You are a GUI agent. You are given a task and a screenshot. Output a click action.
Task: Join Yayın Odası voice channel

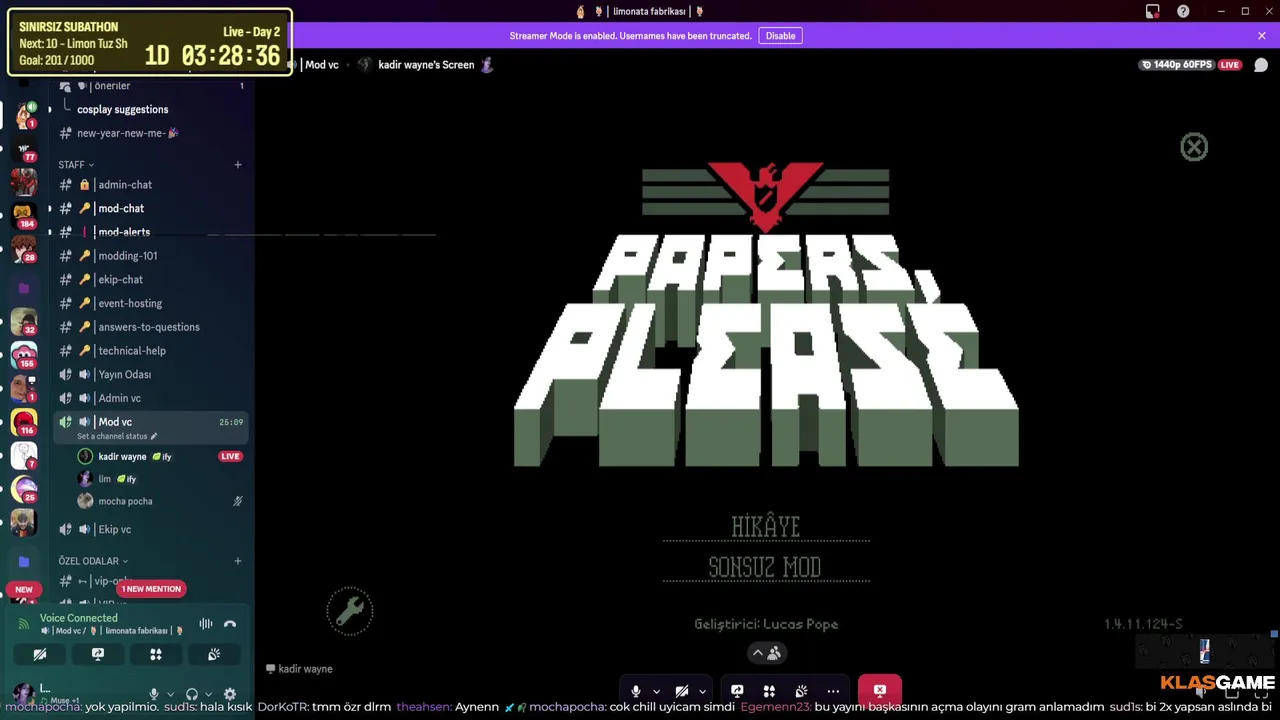click(x=150, y=375)
